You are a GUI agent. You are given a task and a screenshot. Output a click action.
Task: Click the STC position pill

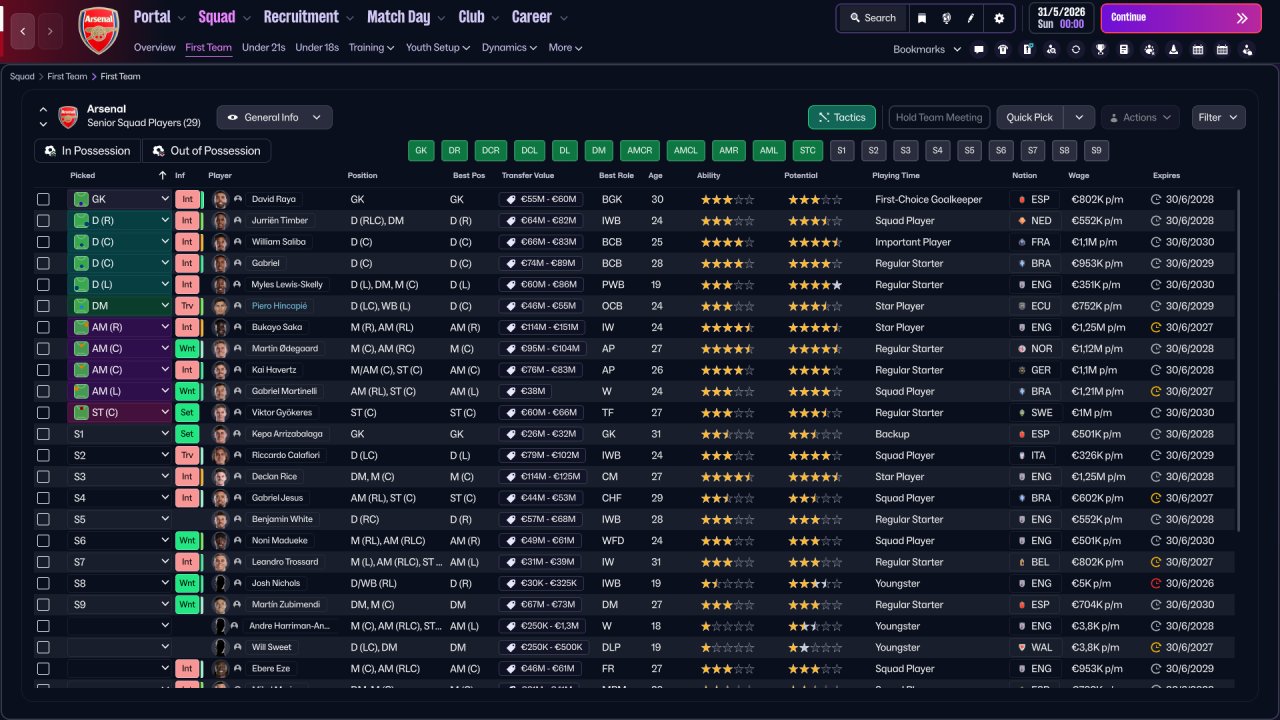pyautogui.click(x=808, y=151)
